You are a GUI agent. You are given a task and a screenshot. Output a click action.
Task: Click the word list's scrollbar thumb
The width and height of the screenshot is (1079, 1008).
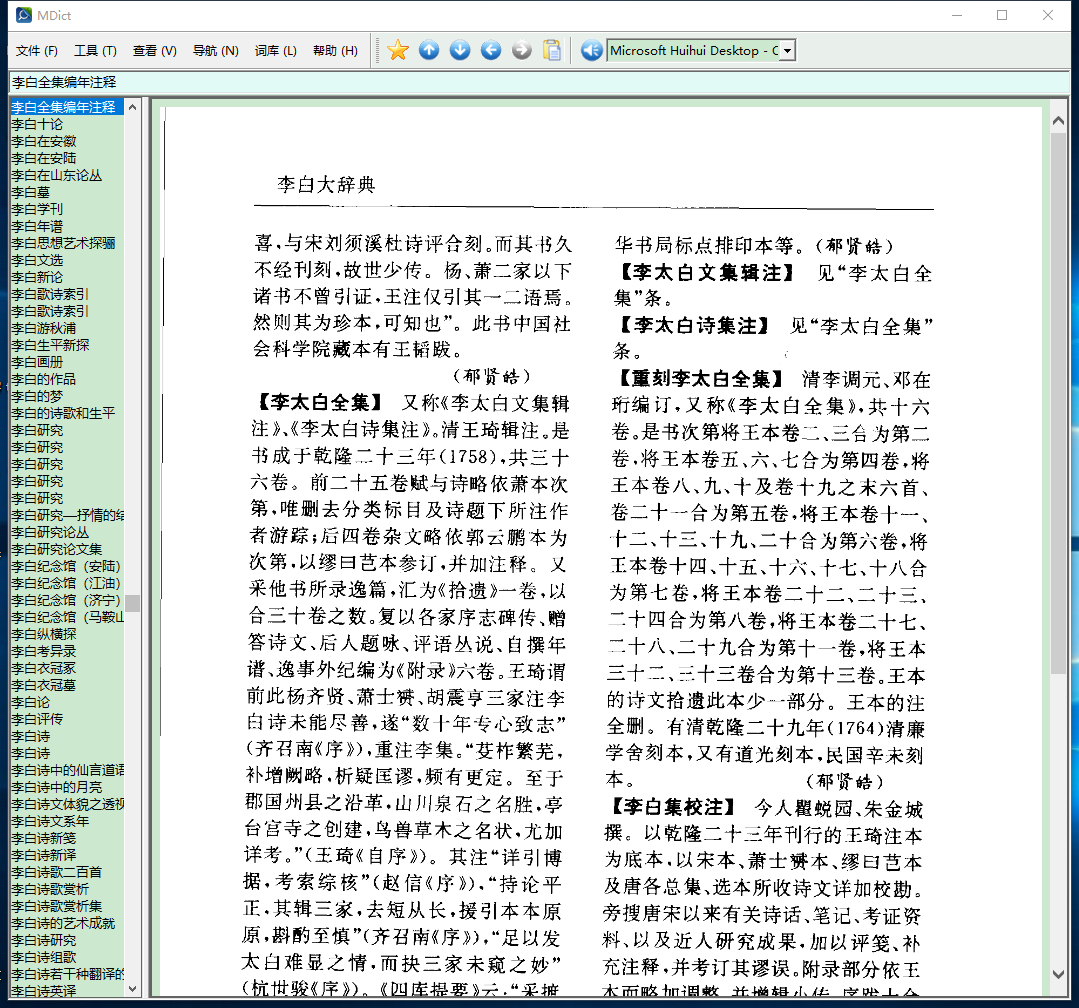pos(133,603)
